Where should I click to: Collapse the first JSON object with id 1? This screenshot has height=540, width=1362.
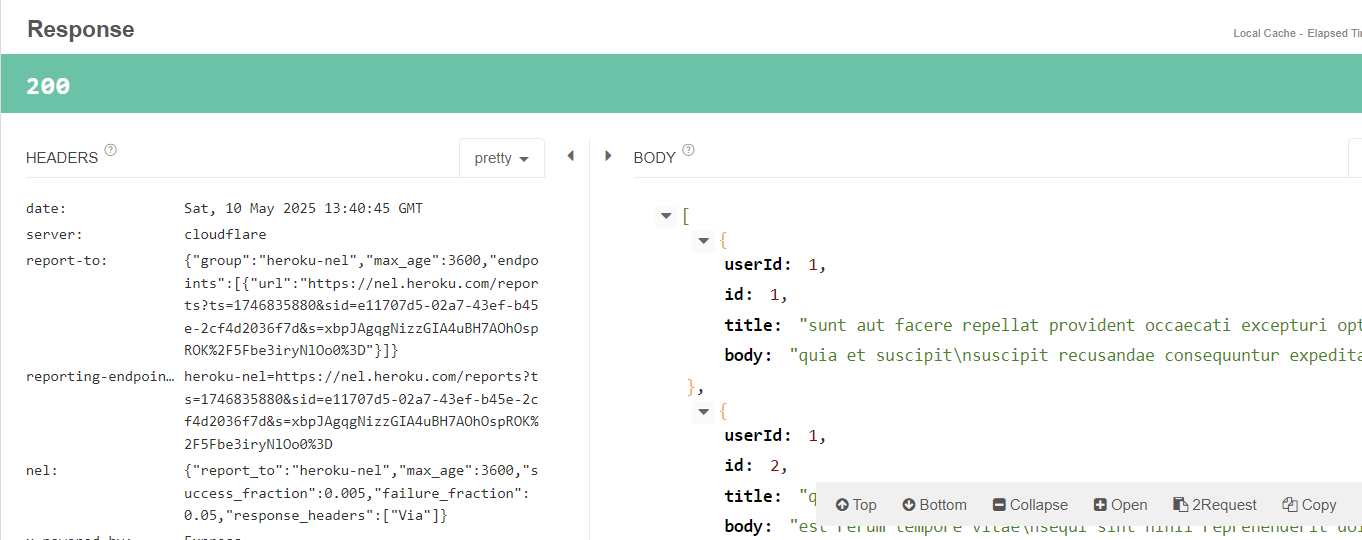click(x=704, y=240)
